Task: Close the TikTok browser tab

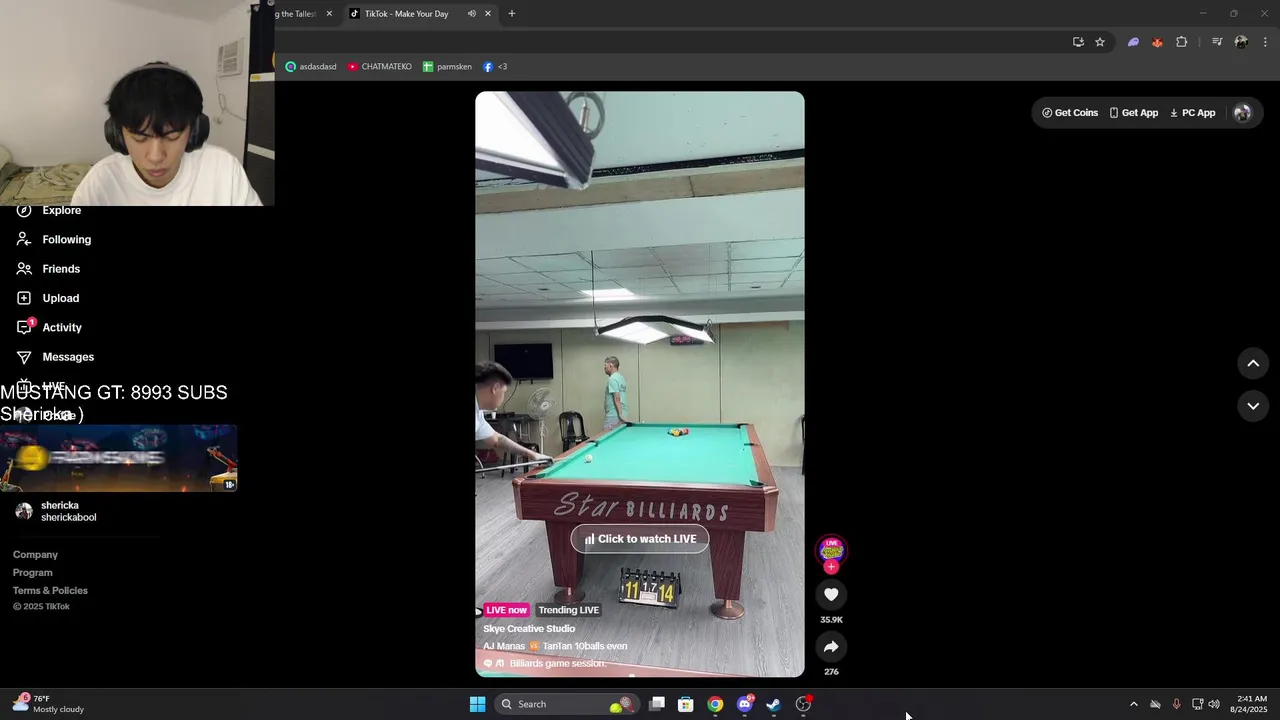Action: point(488,14)
